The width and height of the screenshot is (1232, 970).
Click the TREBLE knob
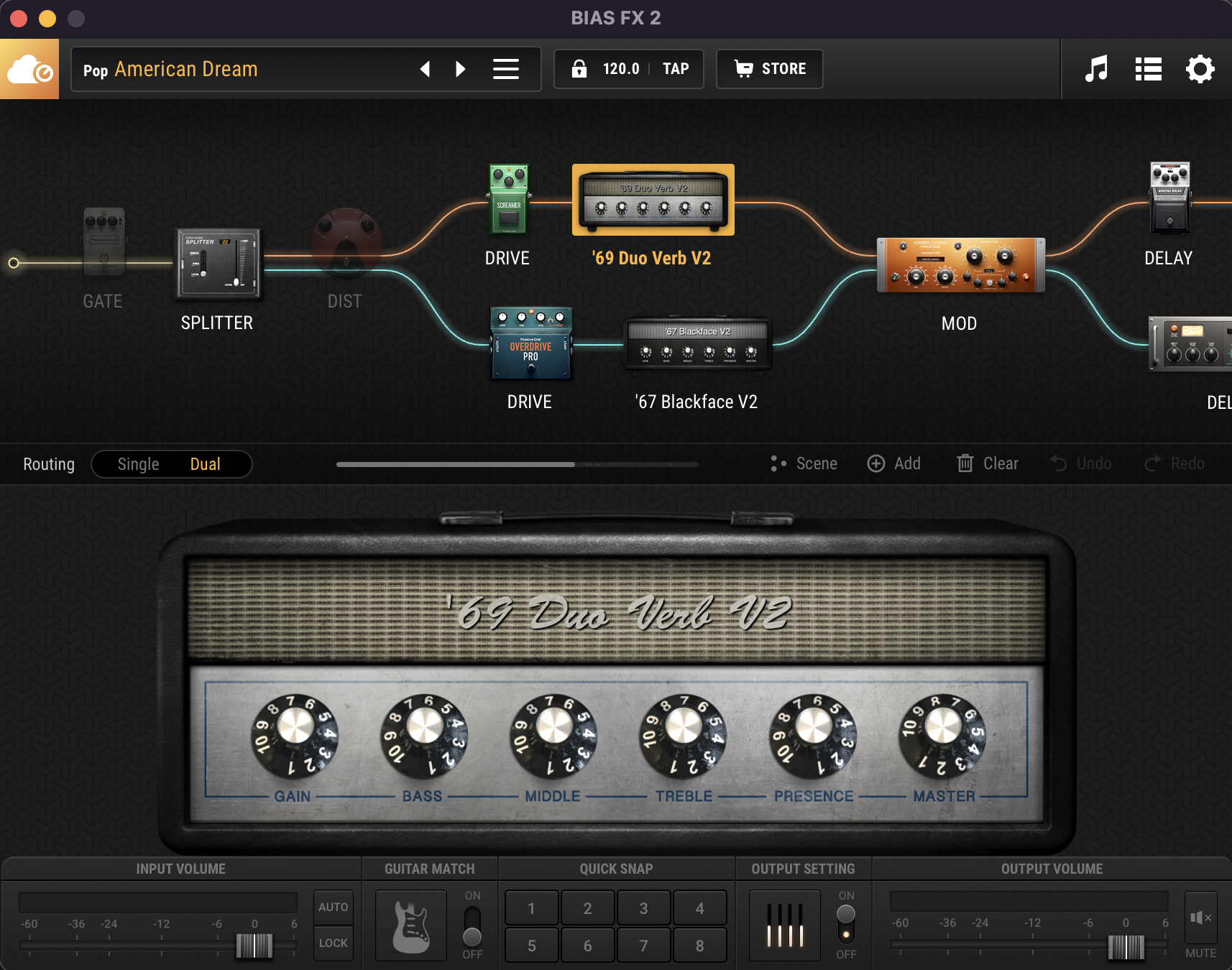[x=684, y=736]
